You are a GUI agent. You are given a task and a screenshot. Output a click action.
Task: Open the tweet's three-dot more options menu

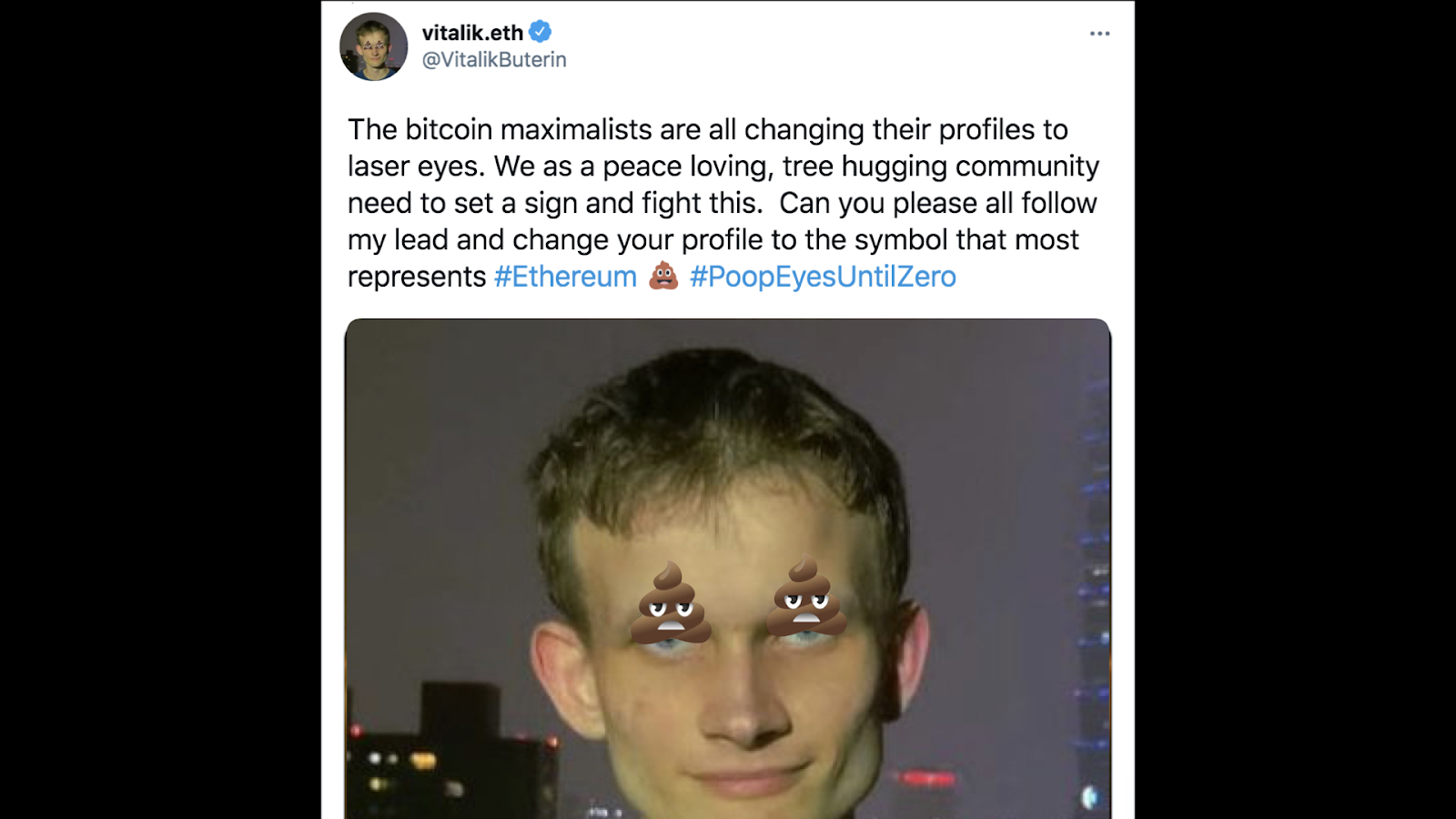[1099, 34]
